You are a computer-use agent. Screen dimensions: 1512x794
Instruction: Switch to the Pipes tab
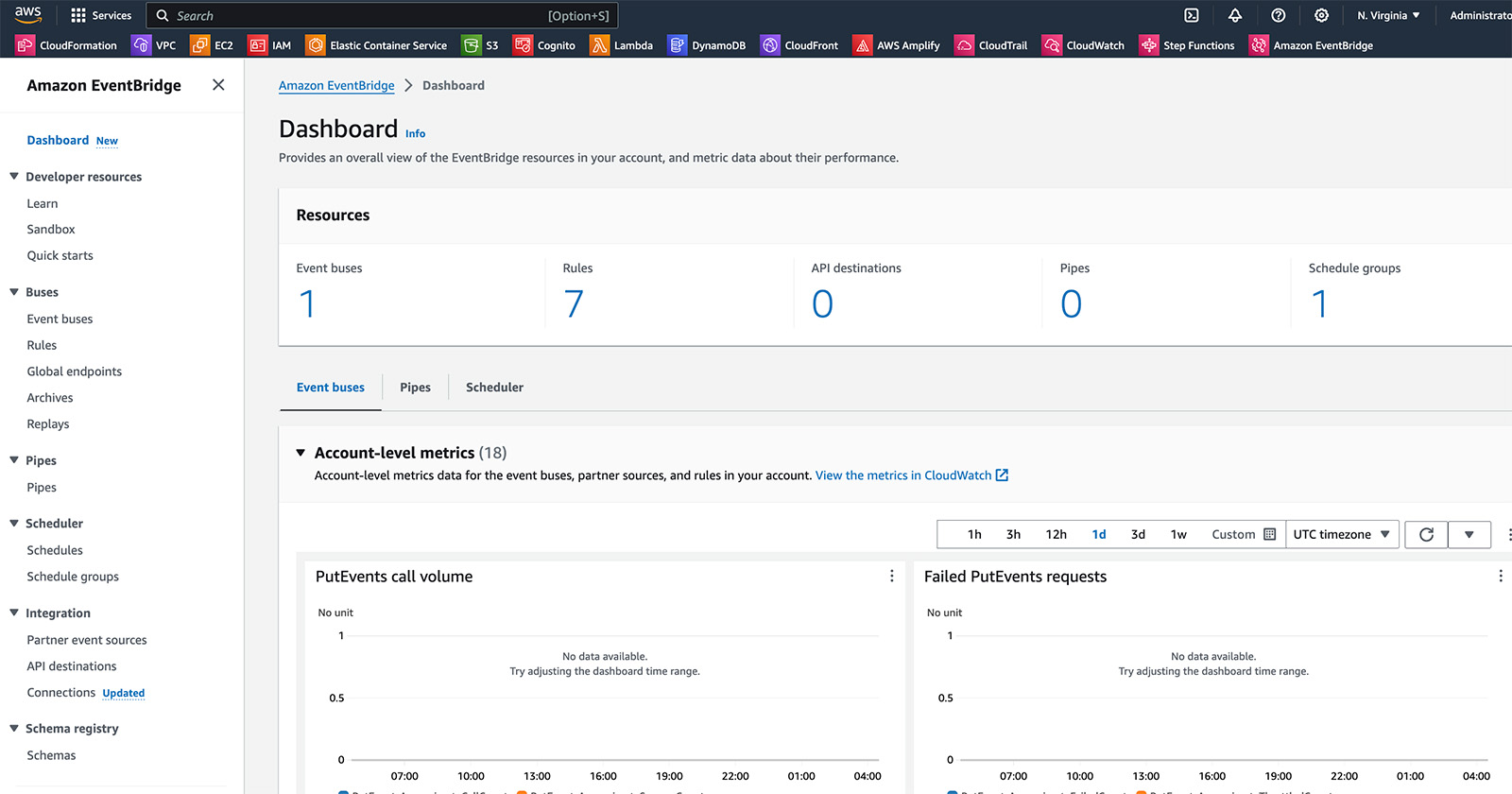415,388
